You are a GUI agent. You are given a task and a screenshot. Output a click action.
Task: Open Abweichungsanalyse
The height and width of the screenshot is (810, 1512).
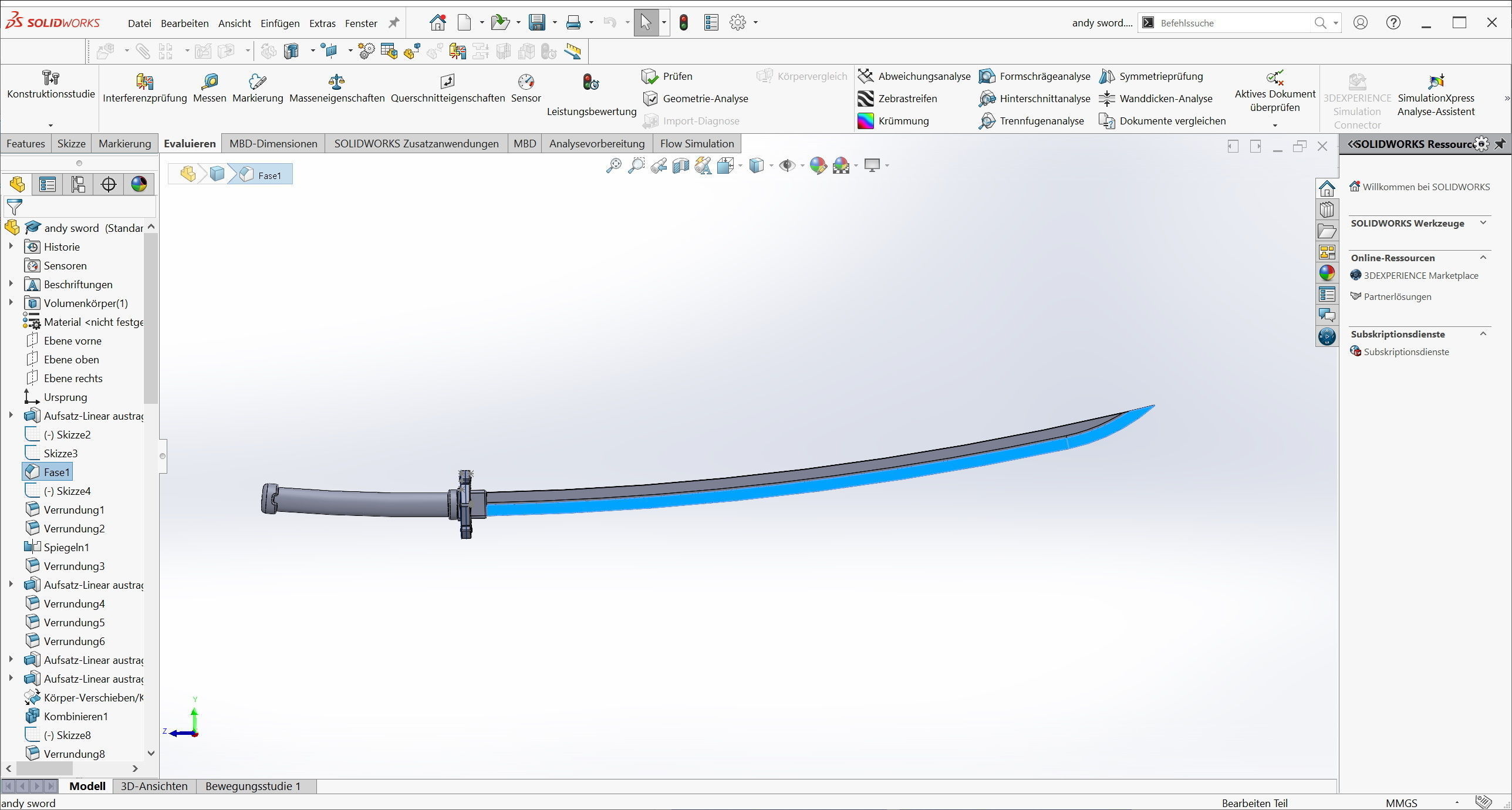[914, 76]
